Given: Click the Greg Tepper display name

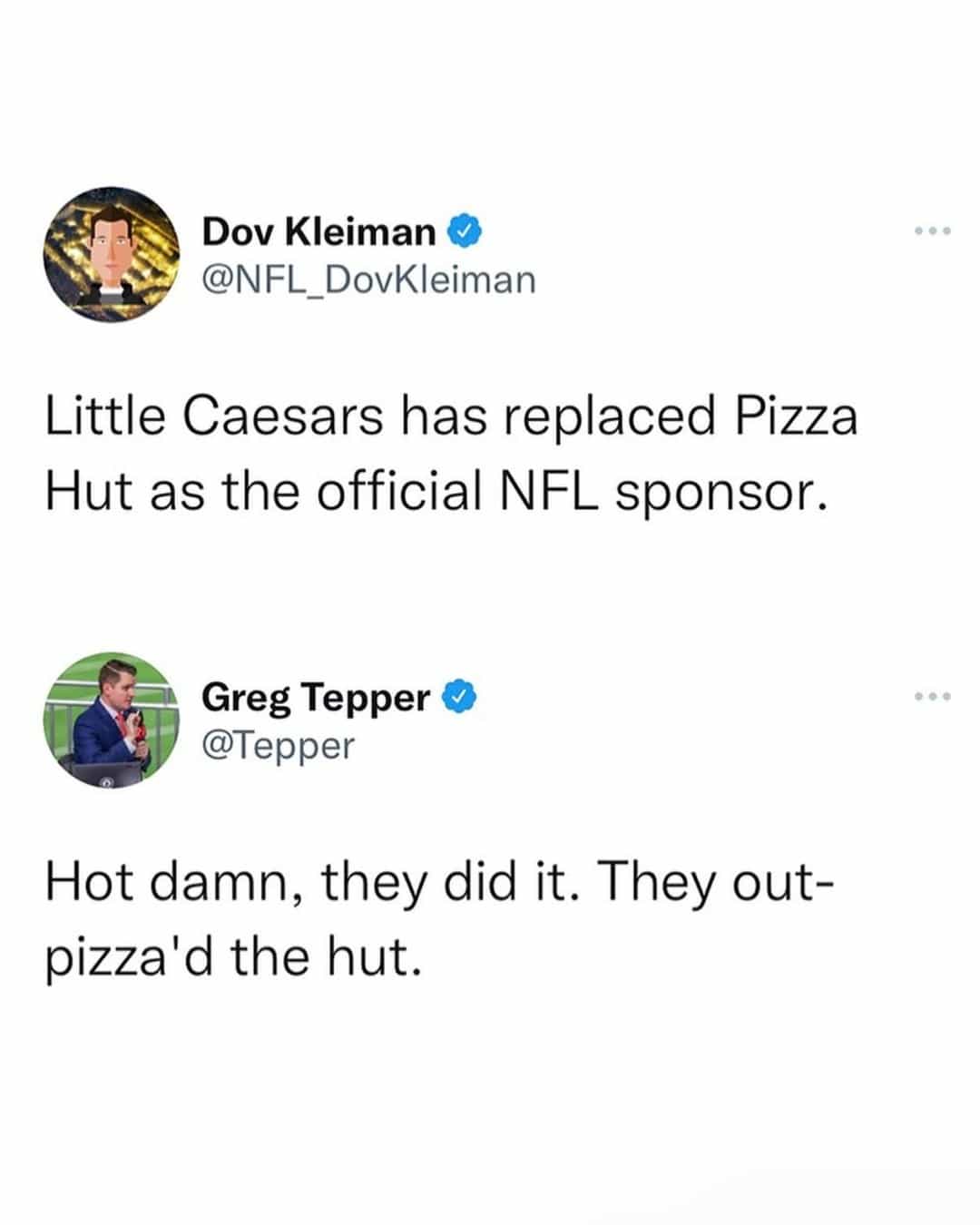Looking at the screenshot, I should tap(315, 697).
